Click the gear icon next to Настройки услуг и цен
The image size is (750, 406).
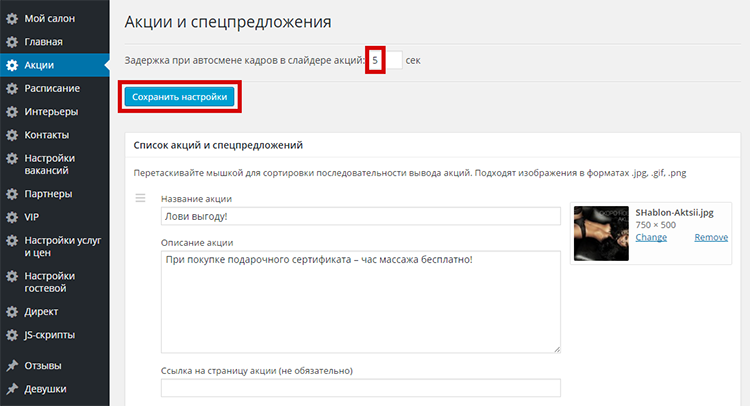[12, 241]
